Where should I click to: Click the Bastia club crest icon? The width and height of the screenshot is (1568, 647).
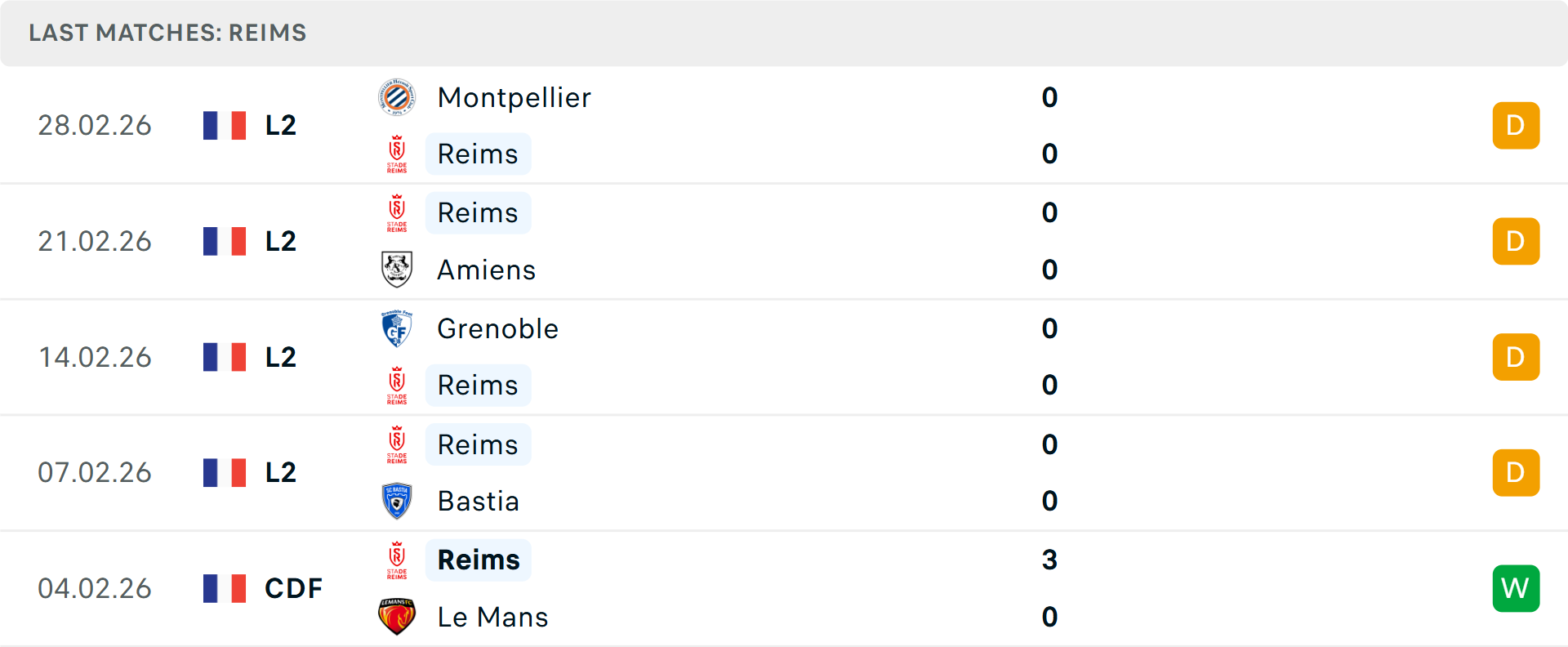click(397, 501)
